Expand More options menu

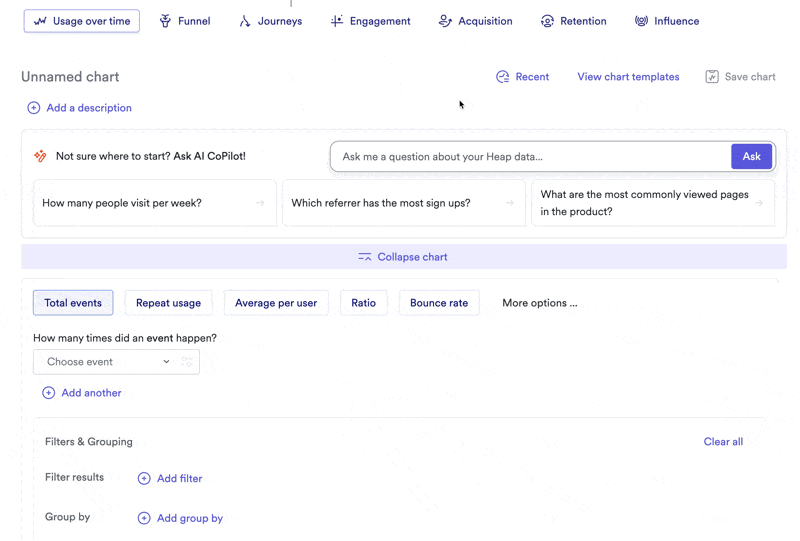coord(539,303)
